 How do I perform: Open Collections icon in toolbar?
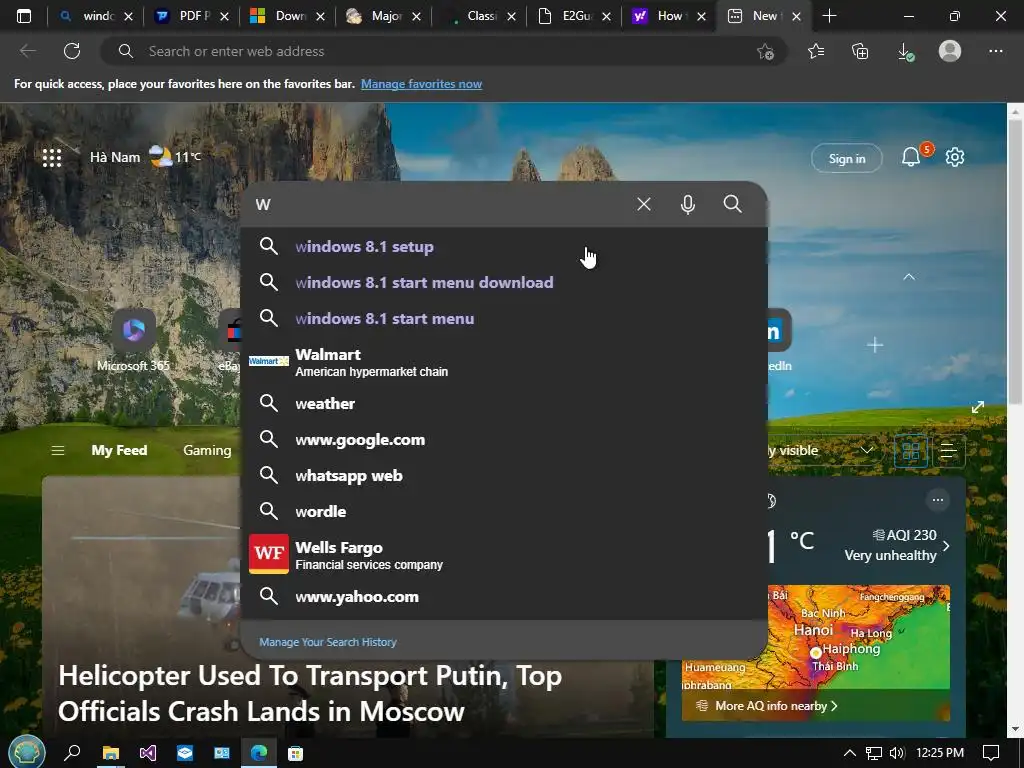tap(860, 51)
